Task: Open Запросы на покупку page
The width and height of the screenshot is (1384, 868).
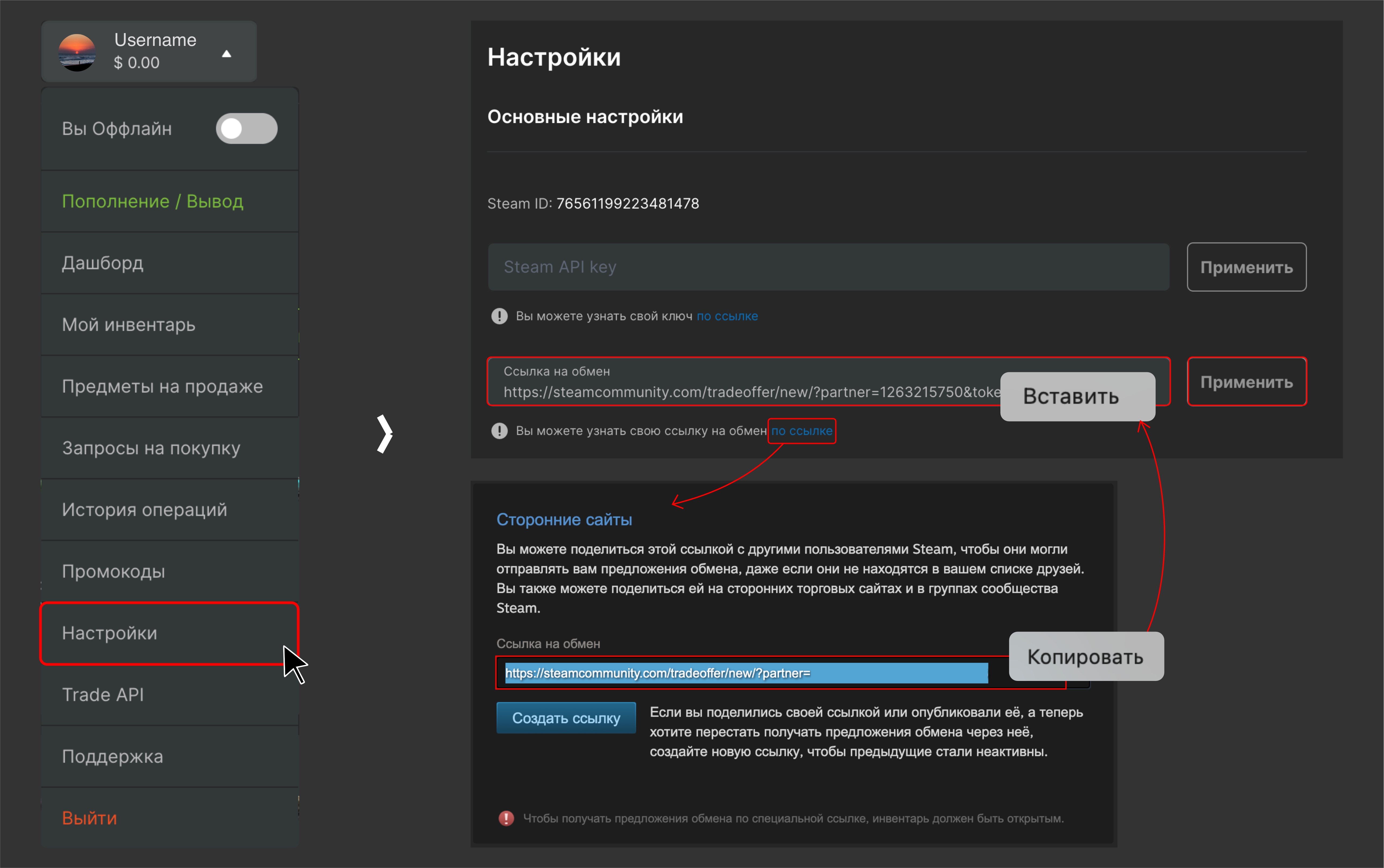Action: tap(151, 448)
